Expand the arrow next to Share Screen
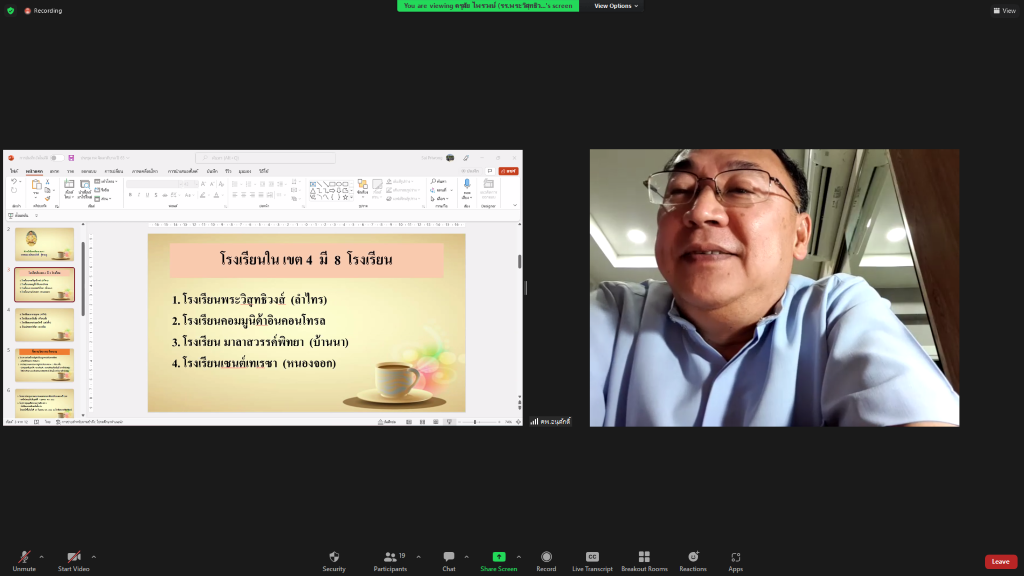Viewport: 1024px width, 576px height. [x=519, y=557]
